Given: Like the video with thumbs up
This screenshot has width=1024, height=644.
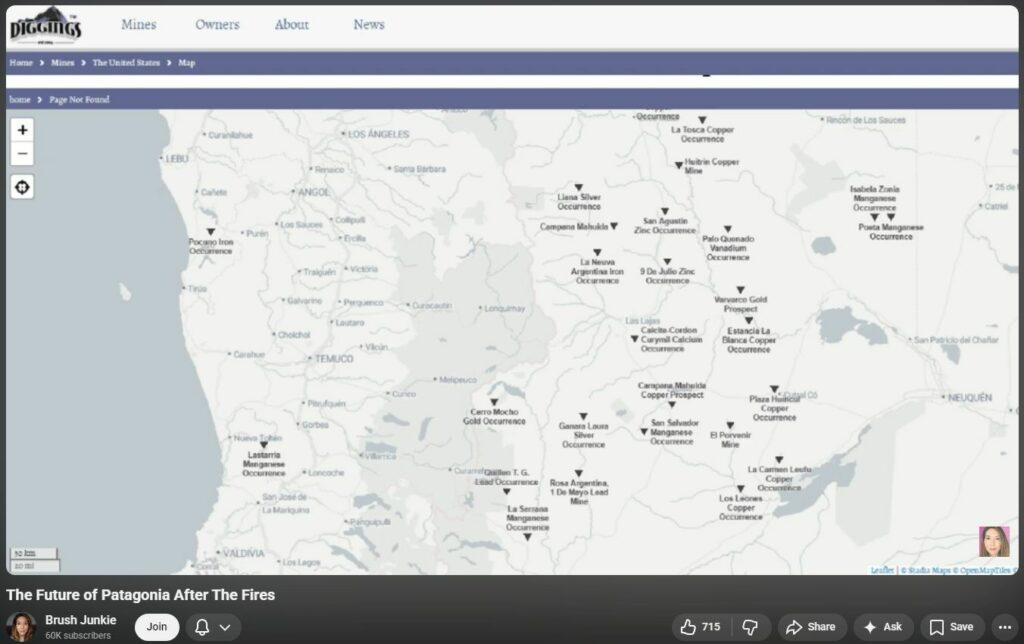Looking at the screenshot, I should 699,627.
